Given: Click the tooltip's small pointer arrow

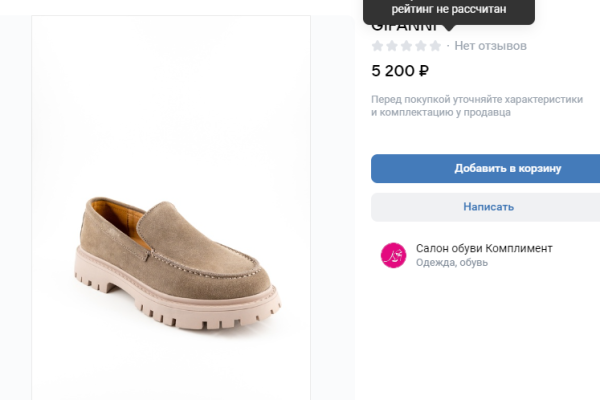Looking at the screenshot, I should [449, 28].
